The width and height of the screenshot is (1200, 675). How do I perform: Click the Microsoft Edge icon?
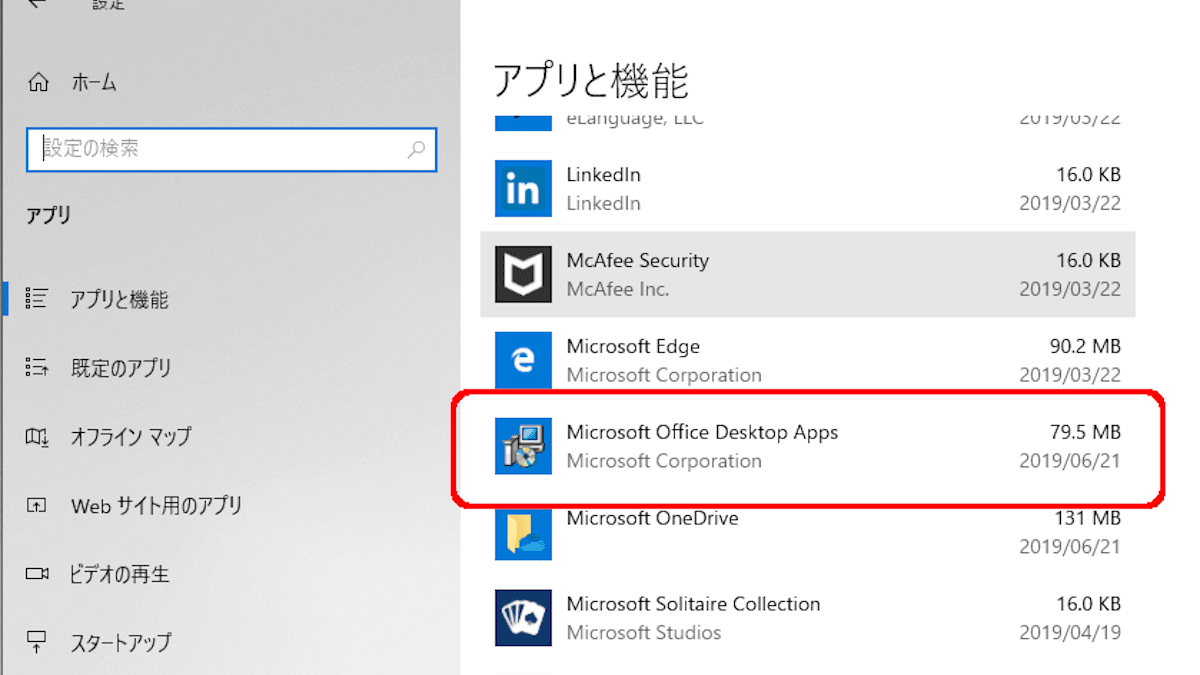523,360
